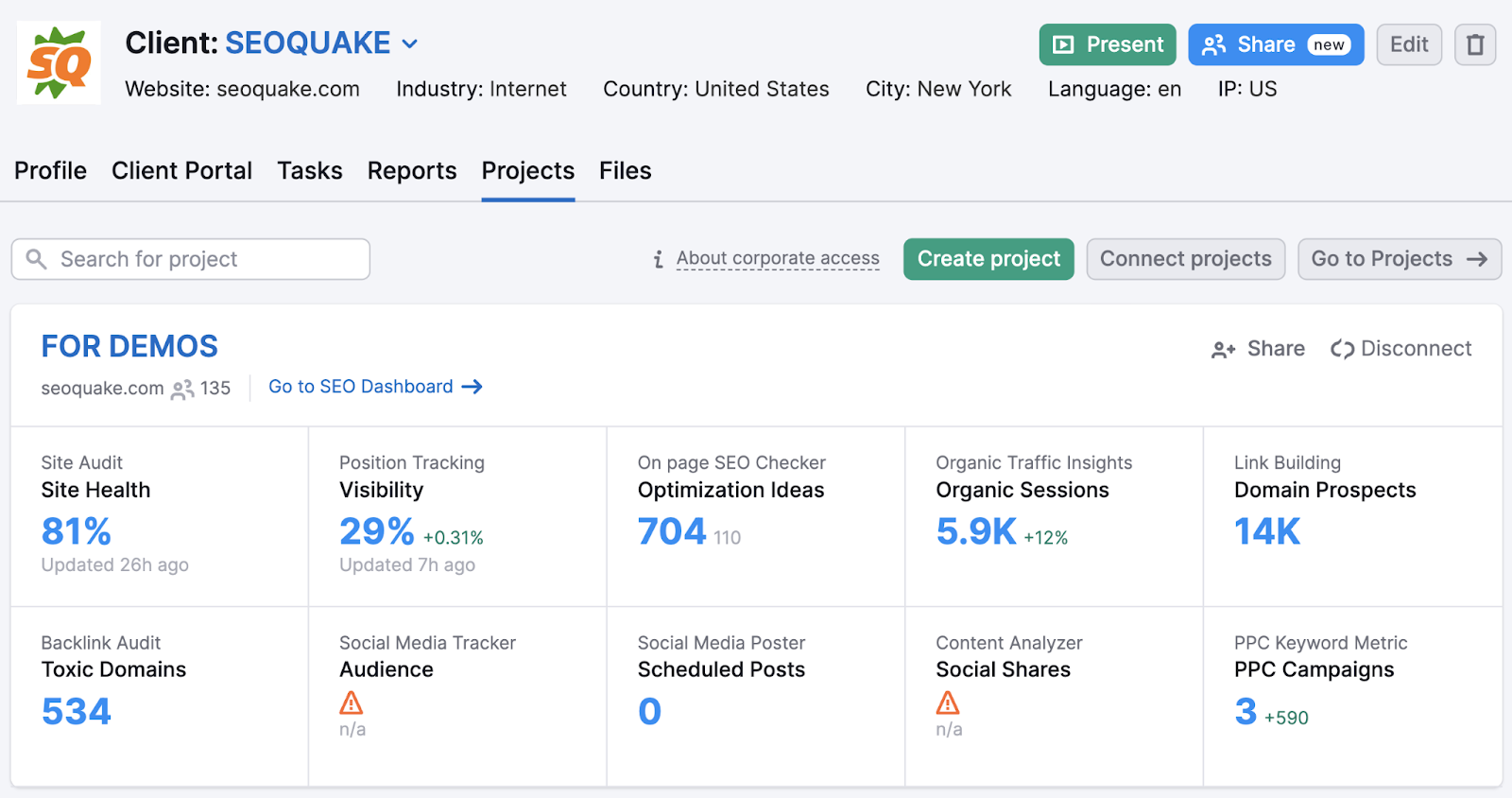Click the Content Analyzer label
Screen dimensions: 1512x798
click(x=1009, y=643)
